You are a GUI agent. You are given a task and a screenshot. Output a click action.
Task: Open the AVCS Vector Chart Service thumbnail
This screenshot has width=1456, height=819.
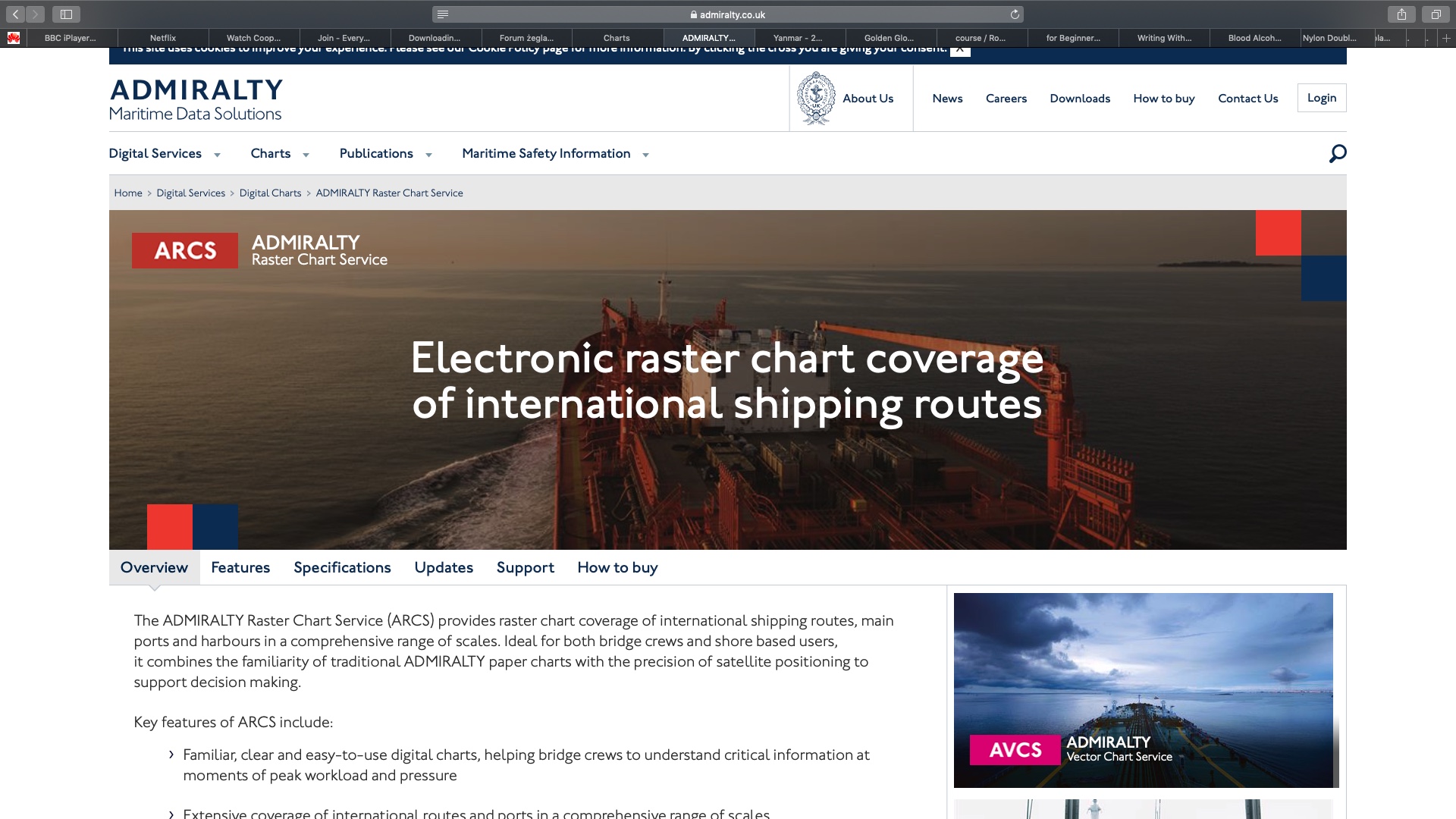(1144, 690)
